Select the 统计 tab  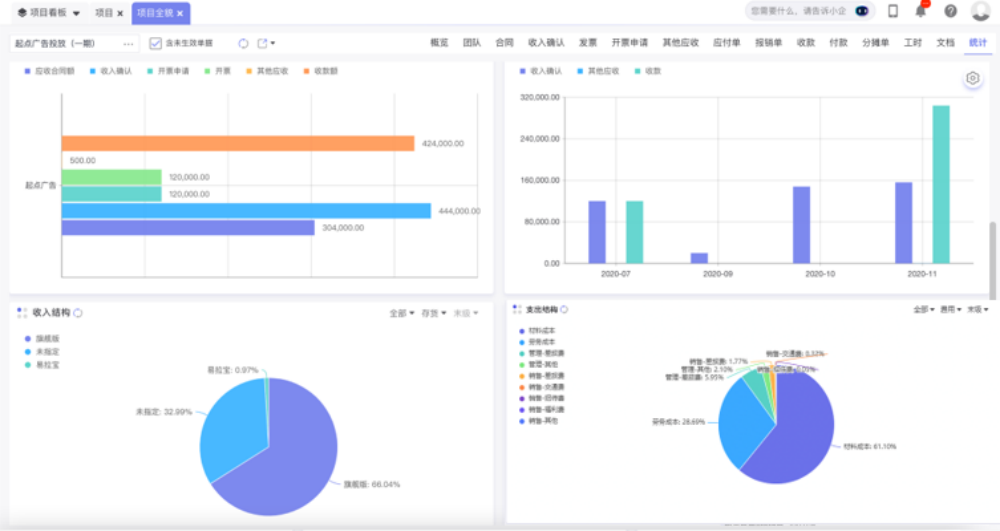pyautogui.click(x=978, y=43)
